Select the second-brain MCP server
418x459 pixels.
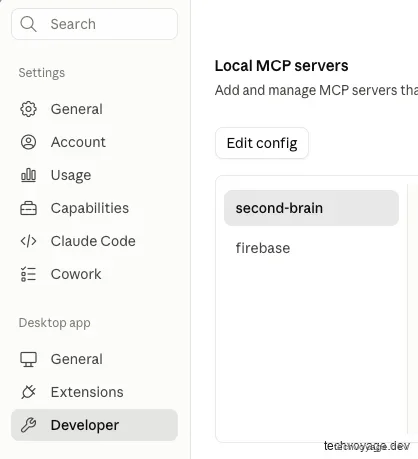click(x=311, y=208)
